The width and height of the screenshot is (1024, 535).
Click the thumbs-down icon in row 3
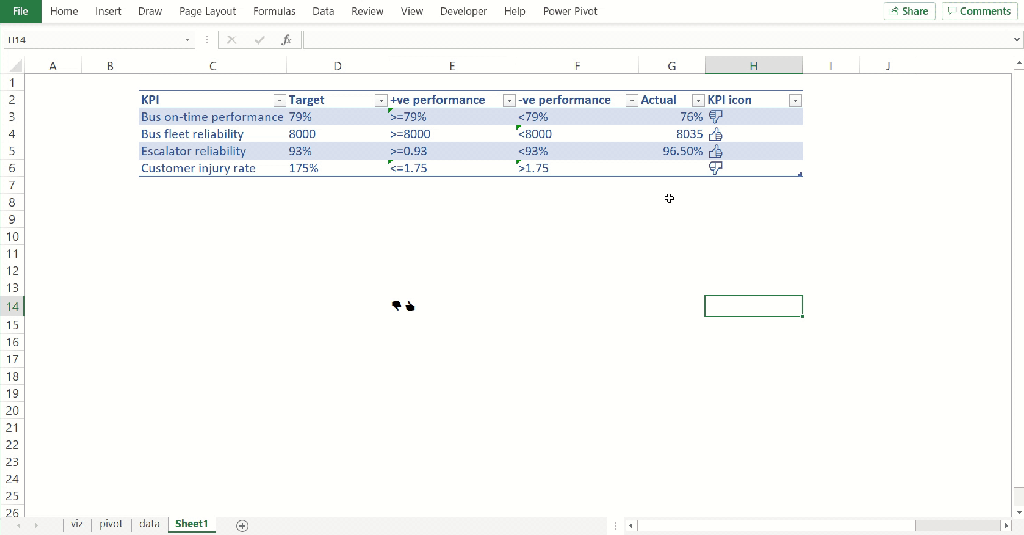[x=716, y=117]
